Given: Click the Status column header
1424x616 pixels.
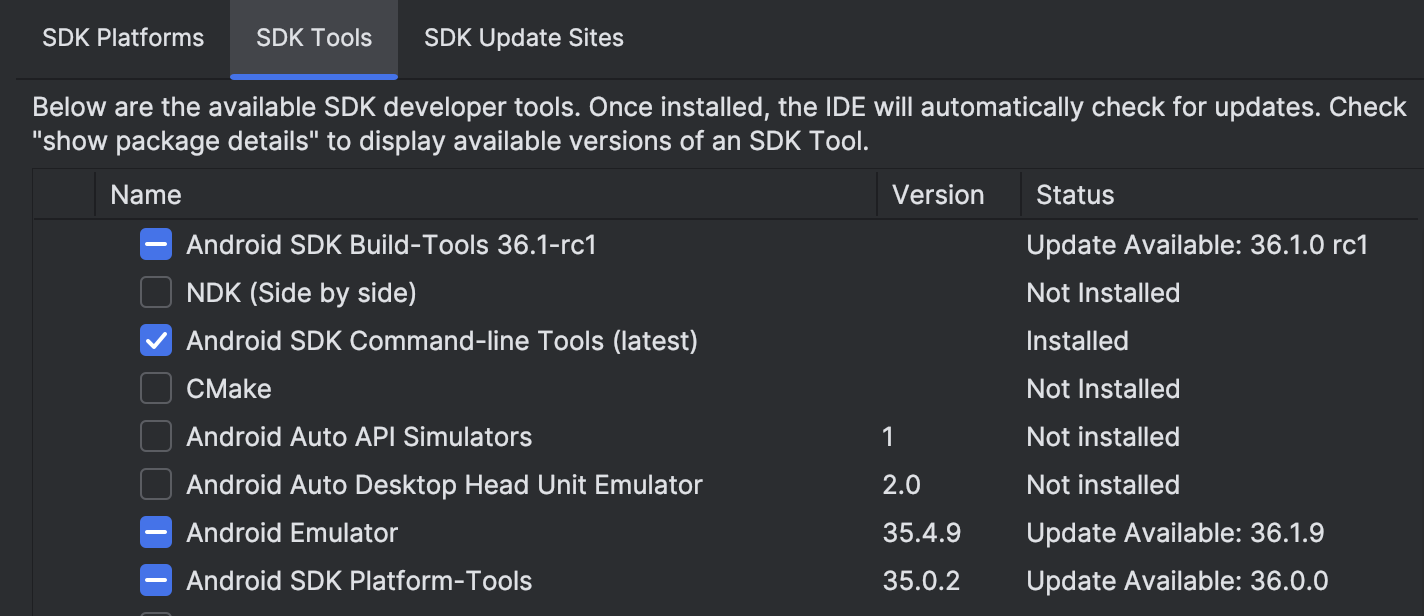Looking at the screenshot, I should pos(1075,195).
